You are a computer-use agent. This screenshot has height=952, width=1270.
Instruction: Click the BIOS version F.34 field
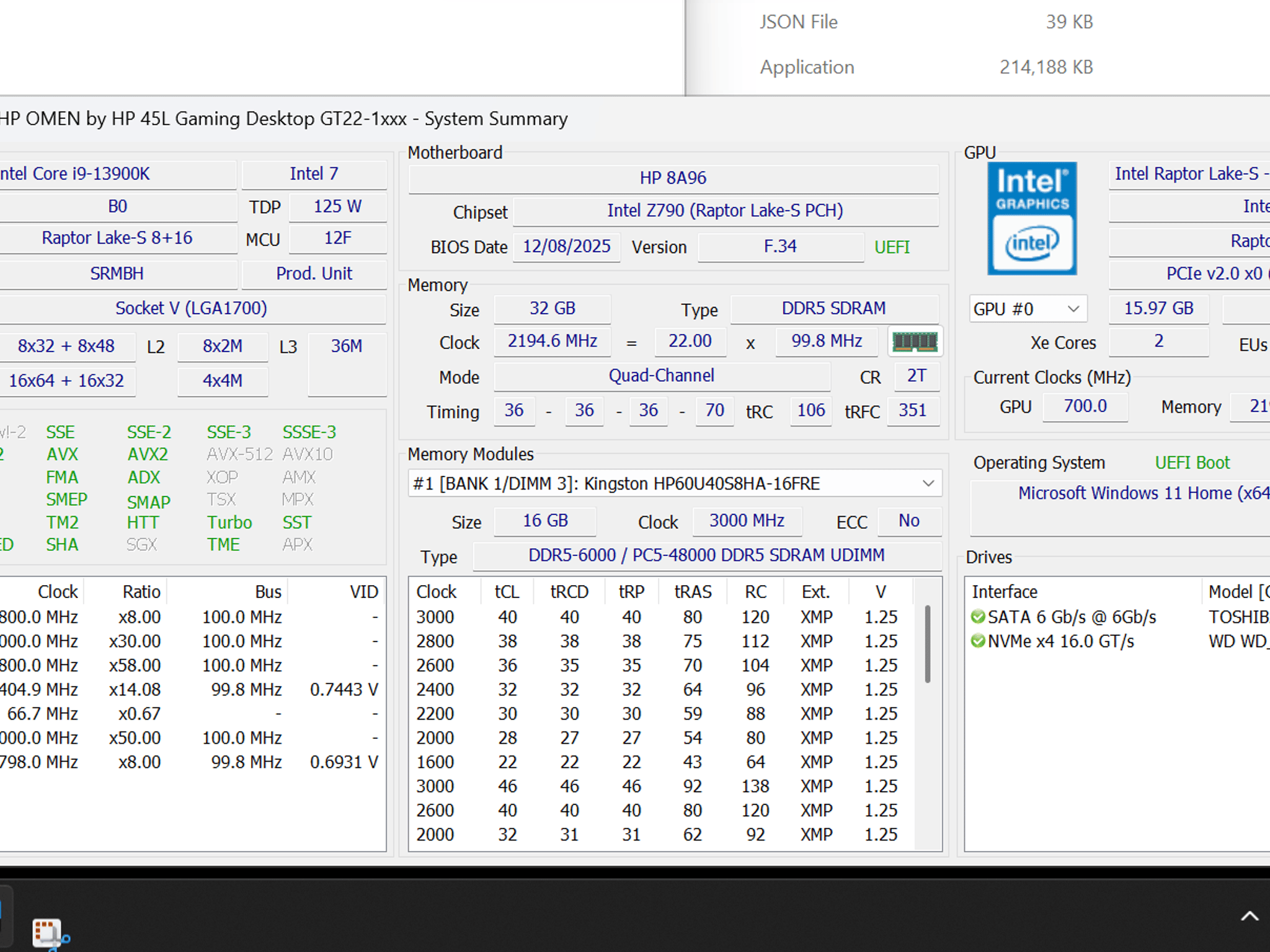[780, 247]
